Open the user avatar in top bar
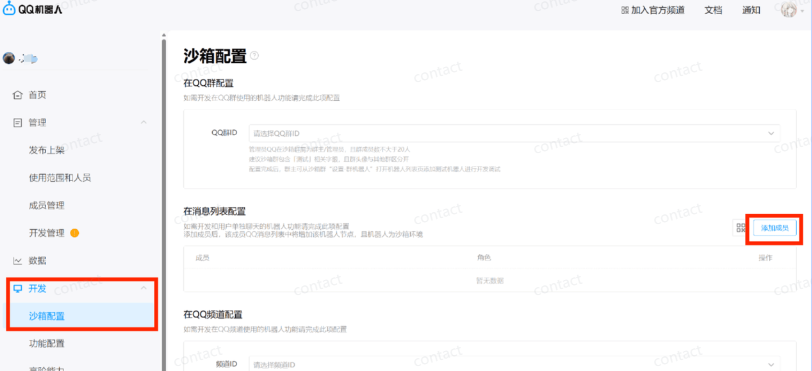The image size is (812, 371). point(789,10)
